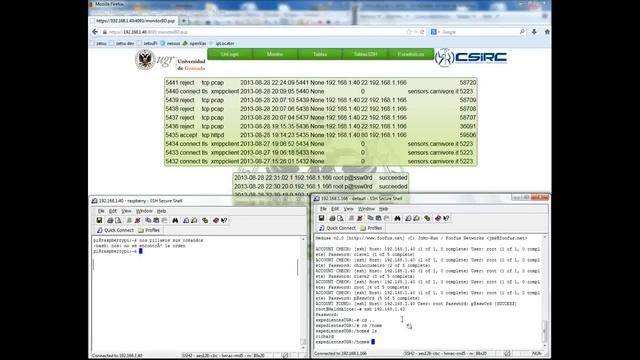Click SSH log row 2013-08-28 22:31:02 succeeded
The image size is (640, 360).
pyautogui.click(x=321, y=178)
